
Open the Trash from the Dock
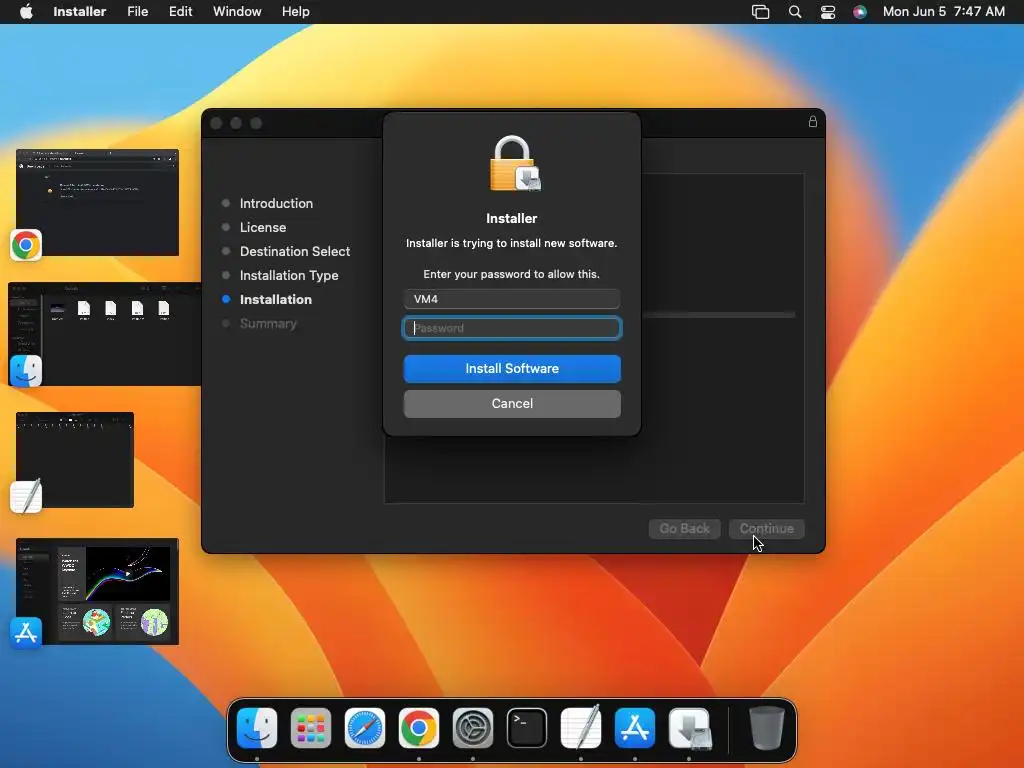(x=767, y=728)
